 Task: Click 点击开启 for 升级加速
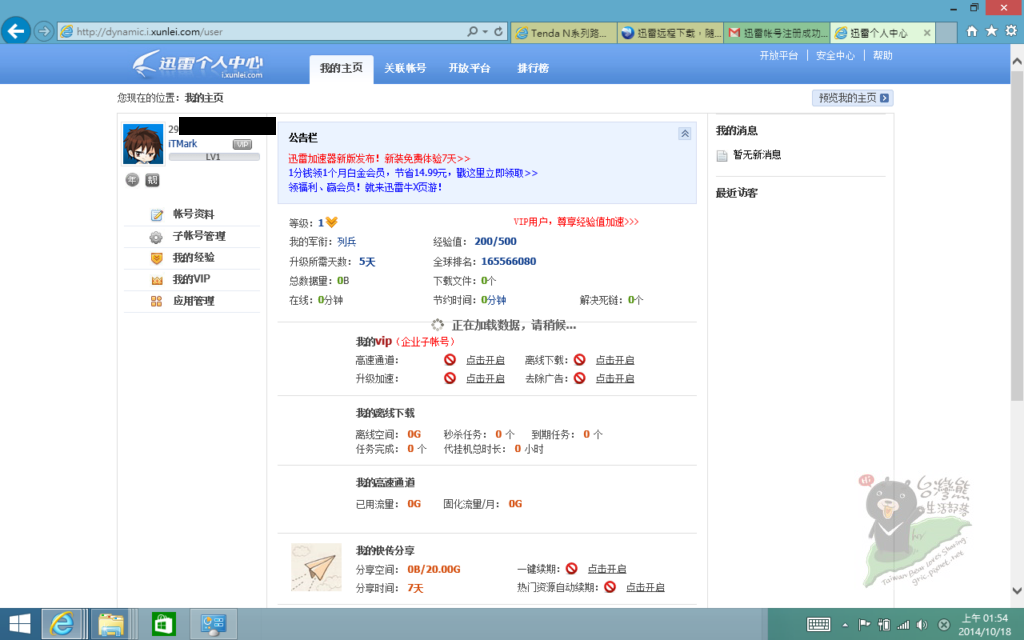coord(485,379)
